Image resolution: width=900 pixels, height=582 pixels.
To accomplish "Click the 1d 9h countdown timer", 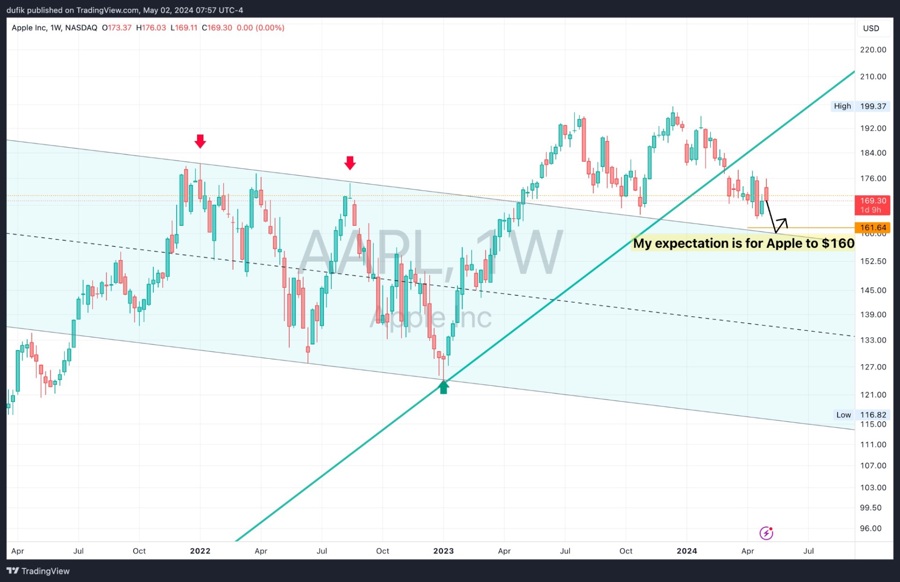I will [x=869, y=210].
